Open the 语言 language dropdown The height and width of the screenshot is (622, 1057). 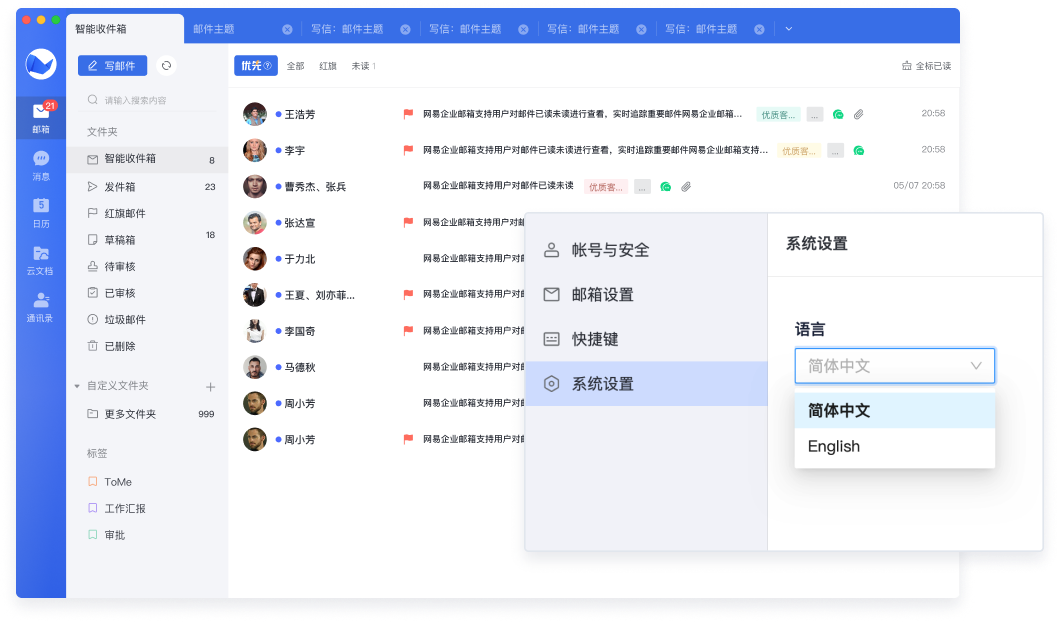pos(895,366)
